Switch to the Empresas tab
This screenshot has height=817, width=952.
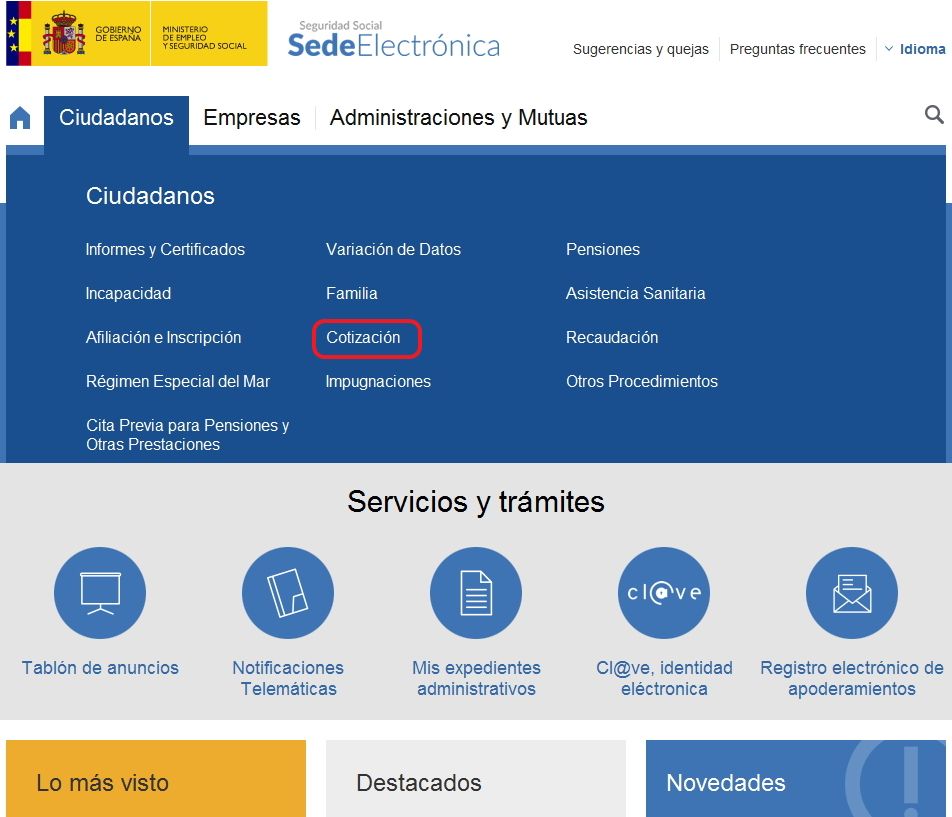coord(251,117)
